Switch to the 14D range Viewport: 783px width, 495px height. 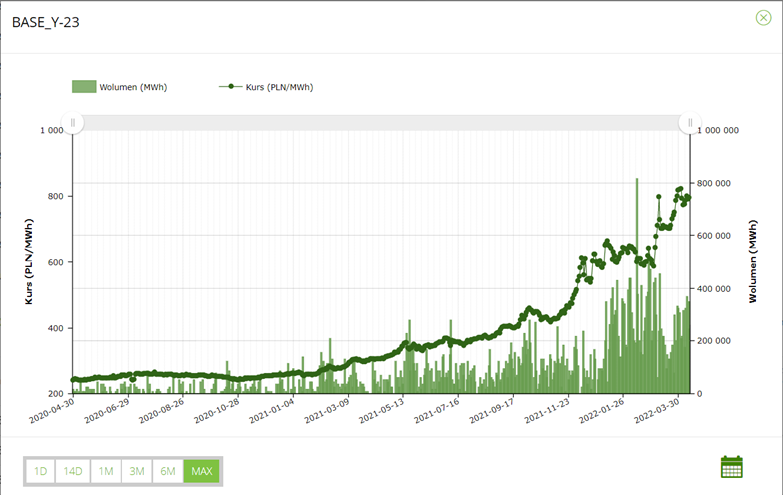[73, 471]
